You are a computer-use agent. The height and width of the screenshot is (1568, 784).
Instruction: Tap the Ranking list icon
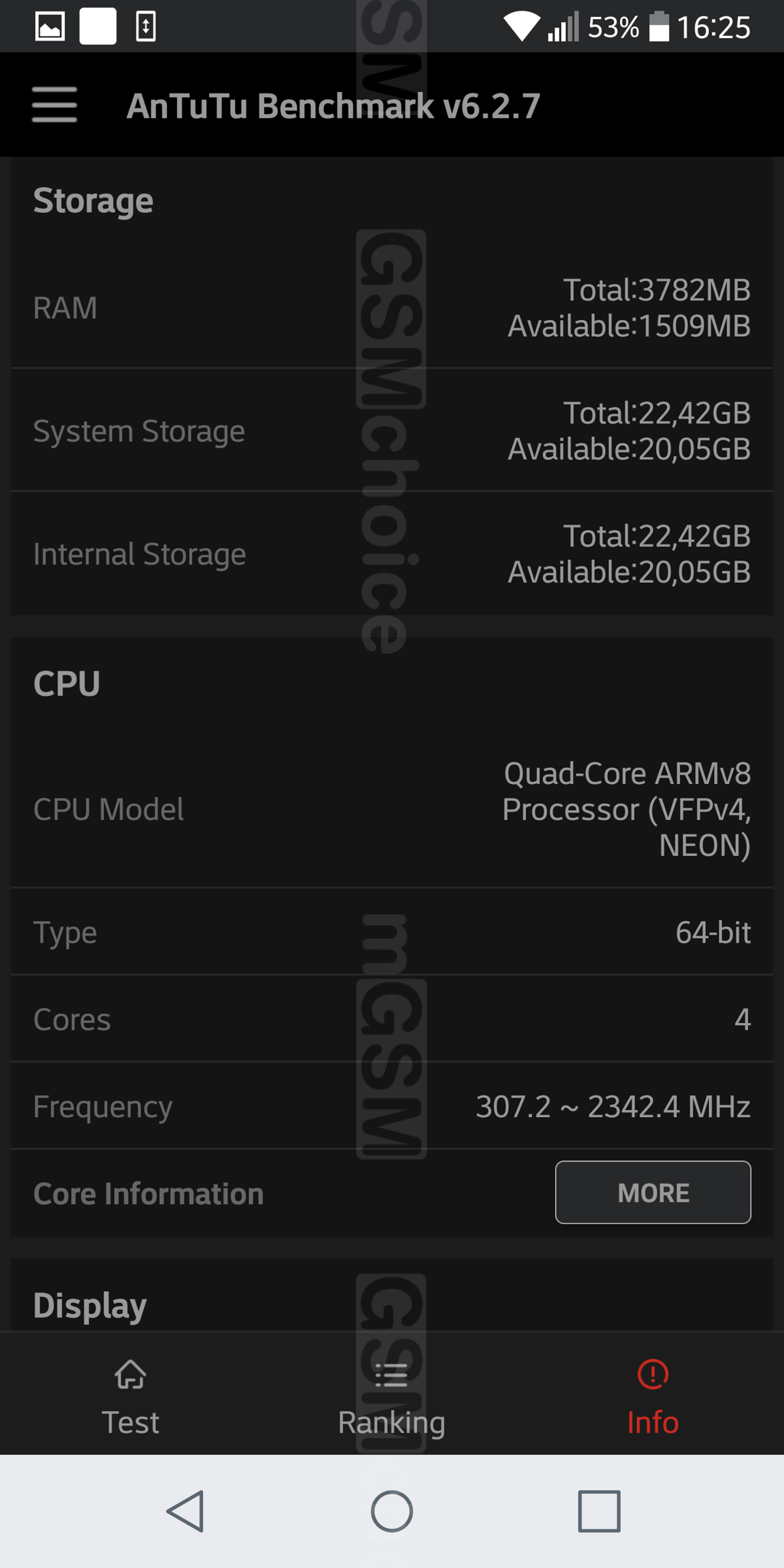click(x=391, y=1376)
